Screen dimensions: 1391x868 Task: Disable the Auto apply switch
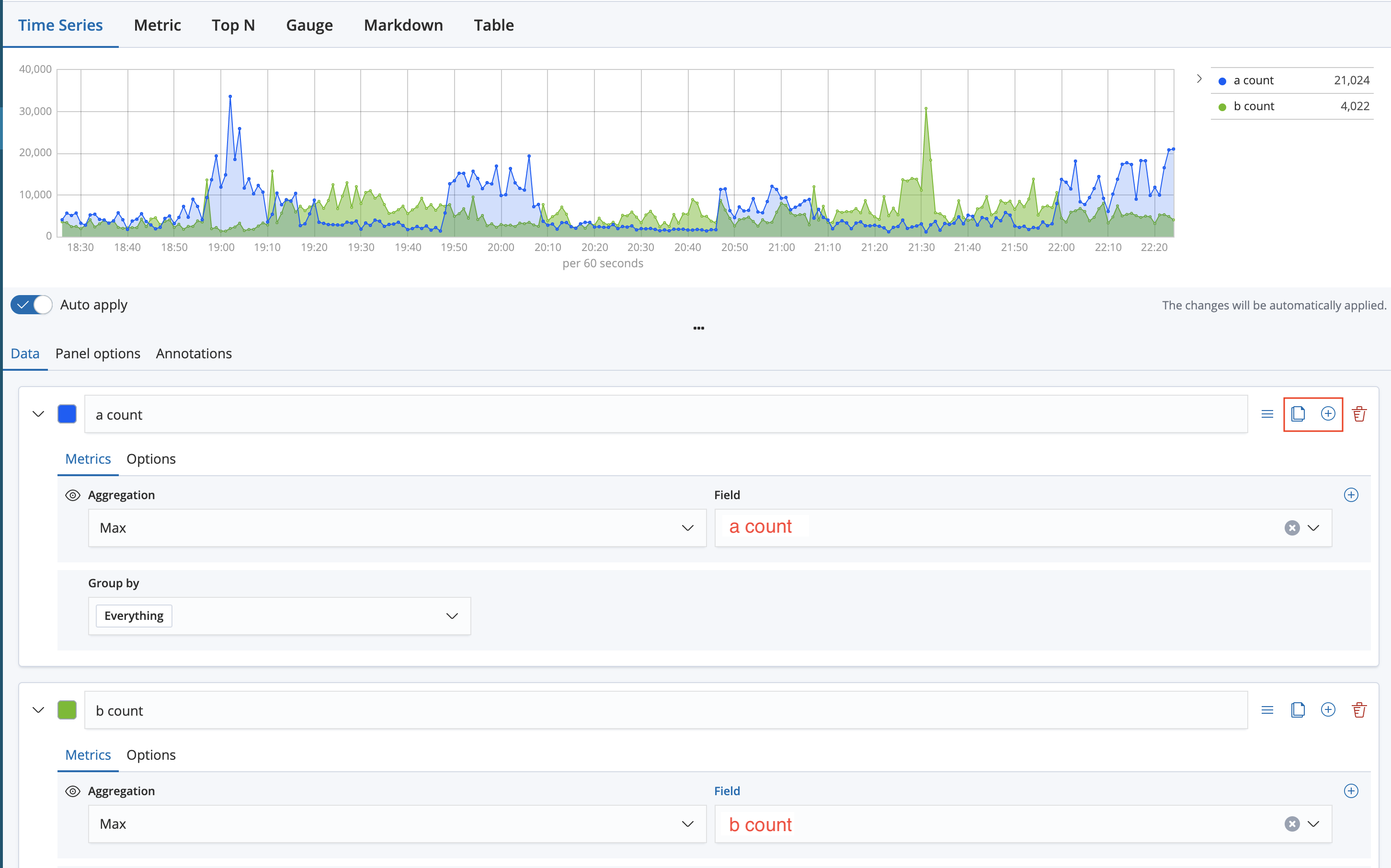pyautogui.click(x=32, y=305)
